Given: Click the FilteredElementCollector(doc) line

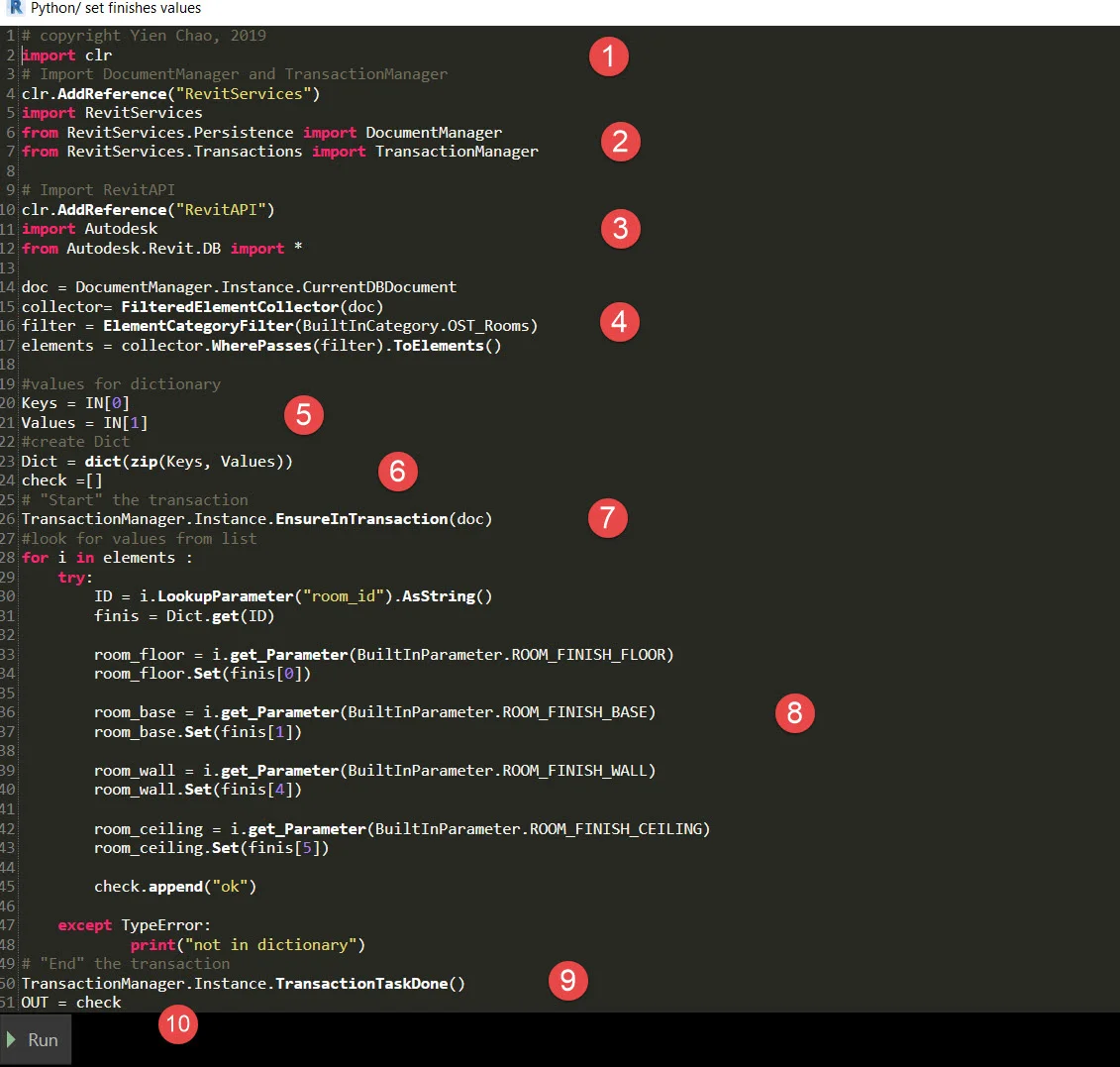Looking at the screenshot, I should point(202,306).
